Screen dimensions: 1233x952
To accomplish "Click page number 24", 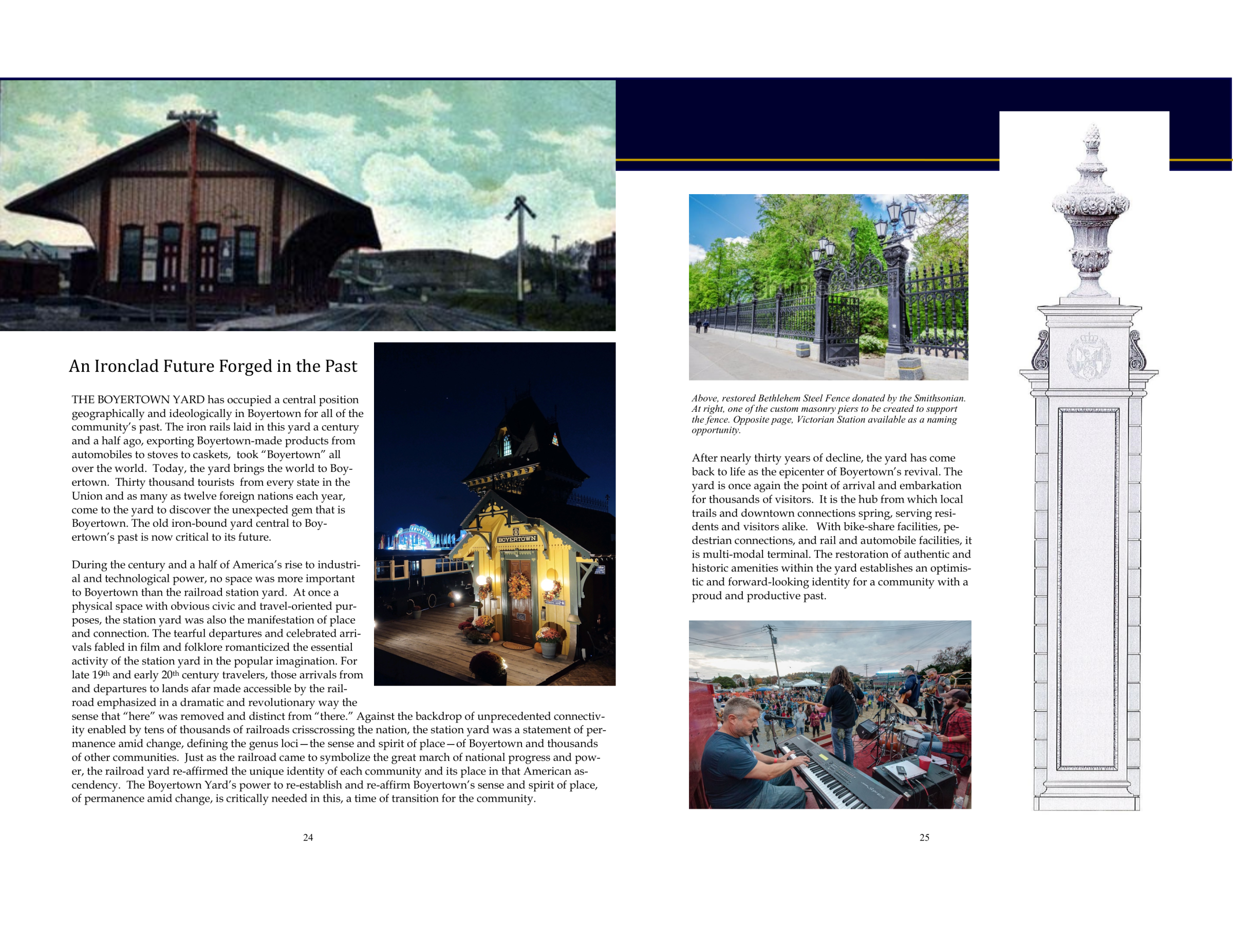I will tap(307, 837).
